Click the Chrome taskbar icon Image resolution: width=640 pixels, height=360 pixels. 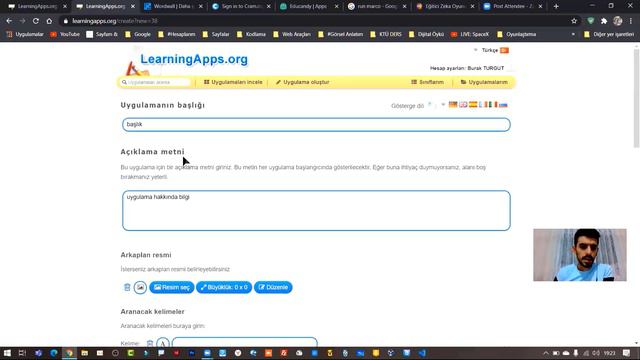pos(69,353)
